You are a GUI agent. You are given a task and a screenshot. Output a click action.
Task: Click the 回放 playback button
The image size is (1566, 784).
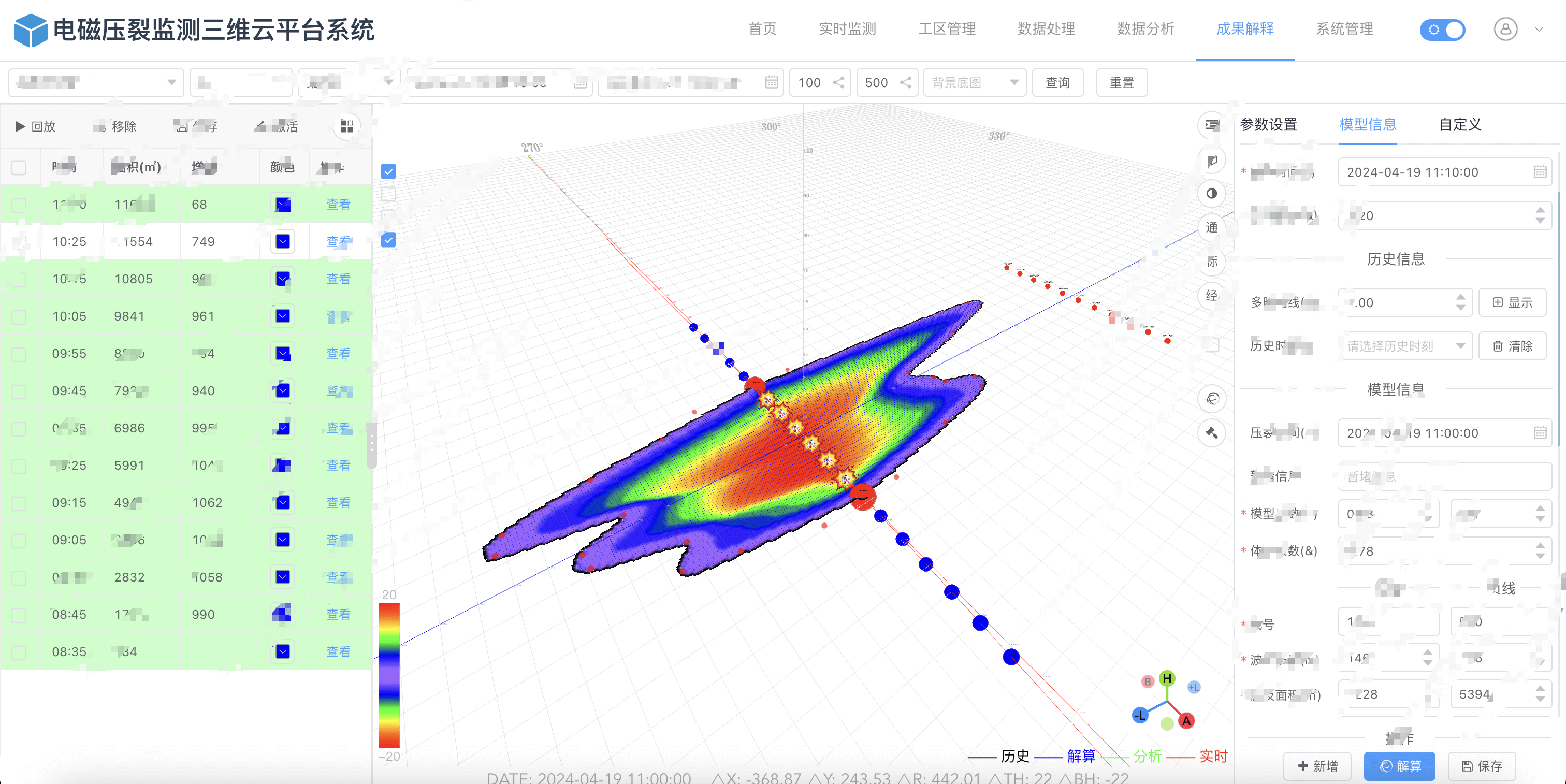click(35, 126)
